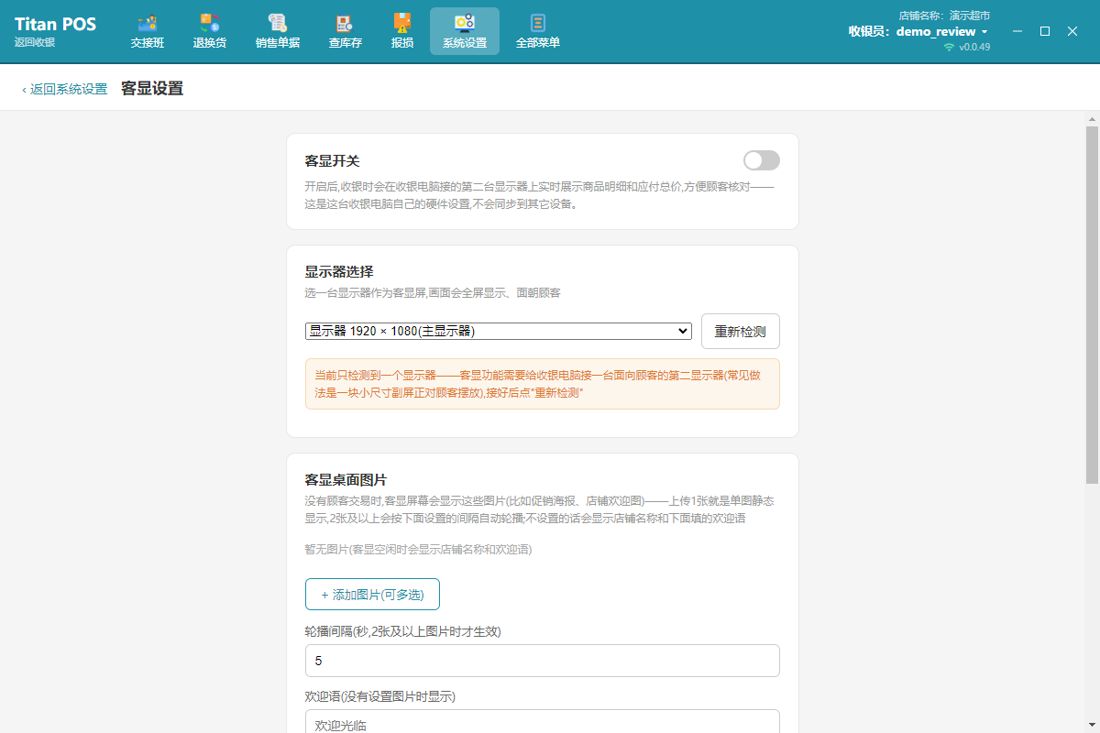Toggle the 客显开关 switch on
The image size is (1100, 733).
(x=761, y=161)
